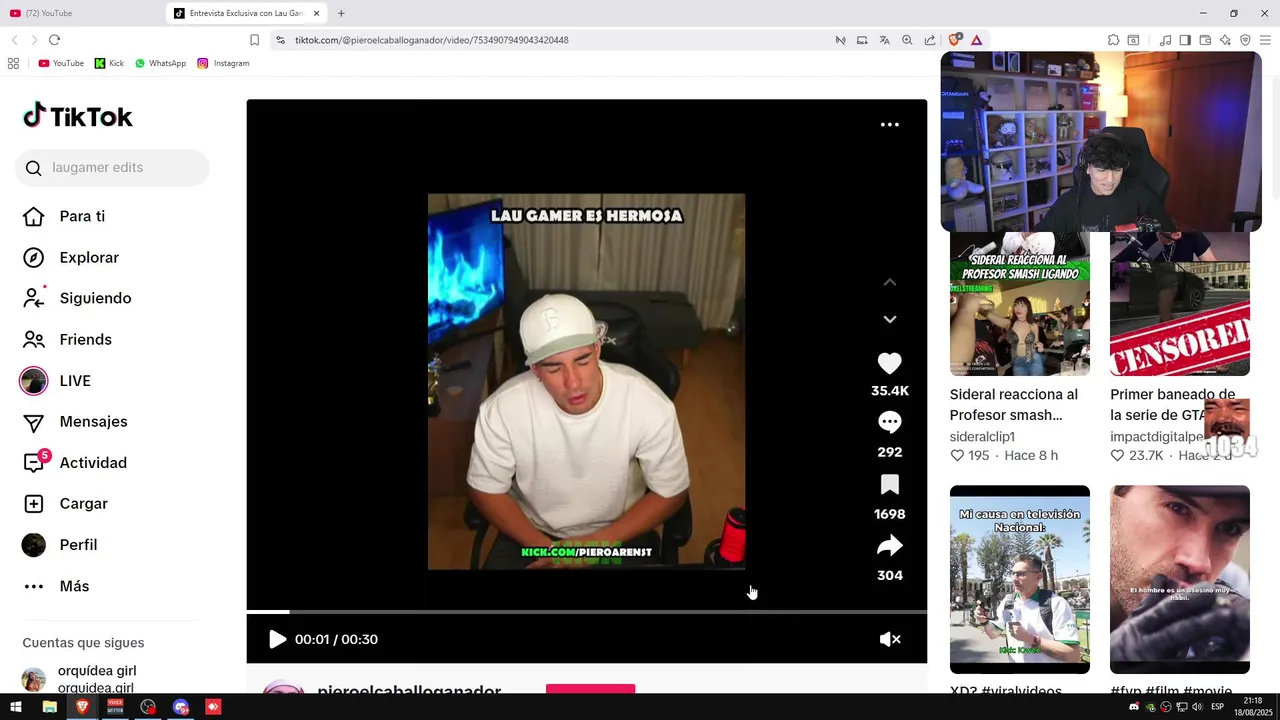This screenshot has width=1280, height=720.
Task: Go to next video with down chevron
Action: pos(890,319)
